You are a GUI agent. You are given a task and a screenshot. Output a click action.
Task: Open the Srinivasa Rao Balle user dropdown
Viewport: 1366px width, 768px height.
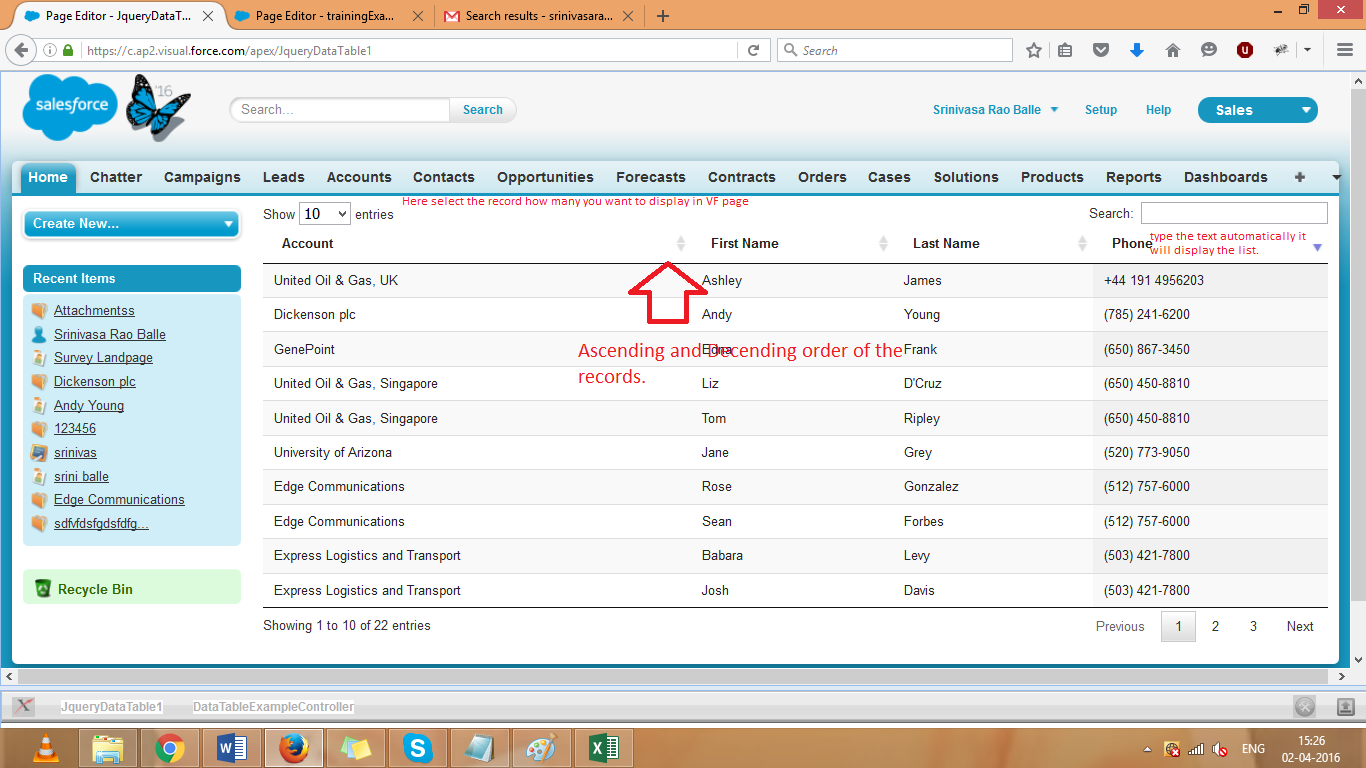click(x=995, y=110)
